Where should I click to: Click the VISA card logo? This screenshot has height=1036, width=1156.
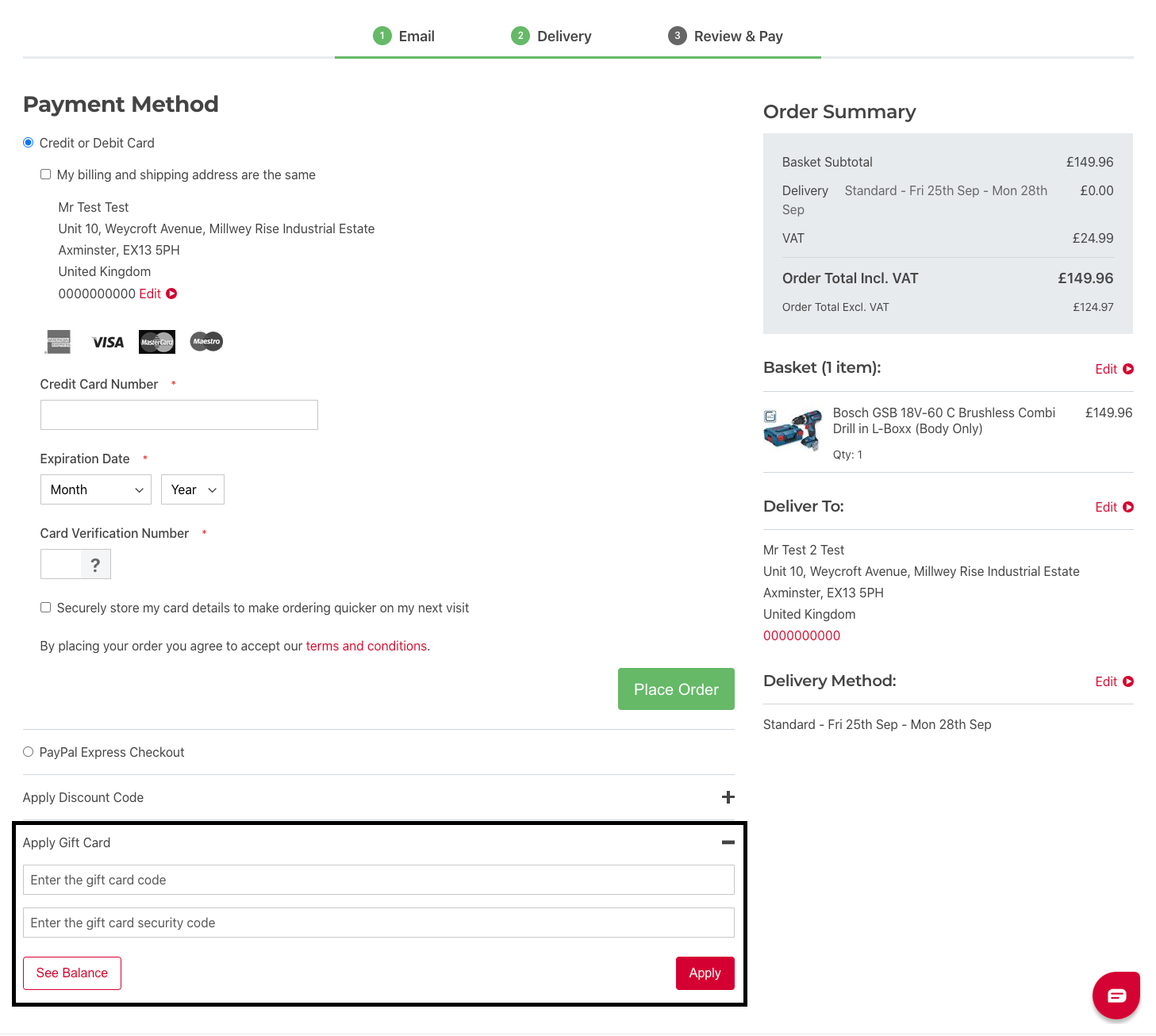[x=108, y=343]
